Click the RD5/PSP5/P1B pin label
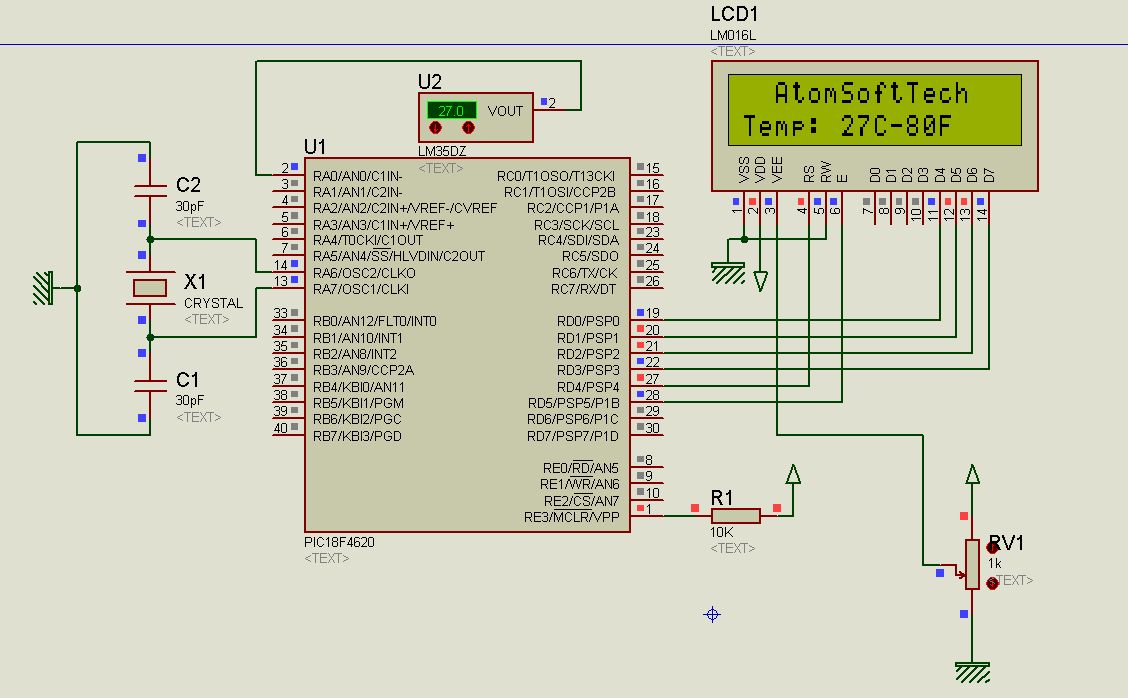 point(573,403)
